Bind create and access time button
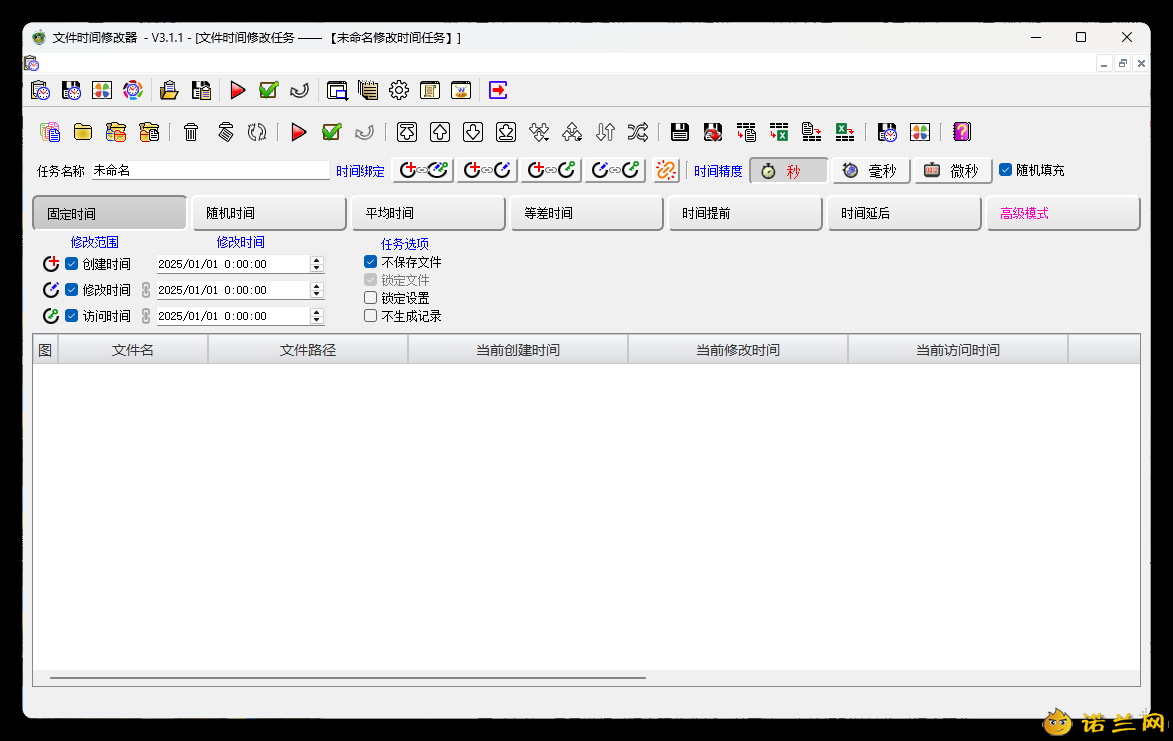The height and width of the screenshot is (741, 1173). [551, 170]
